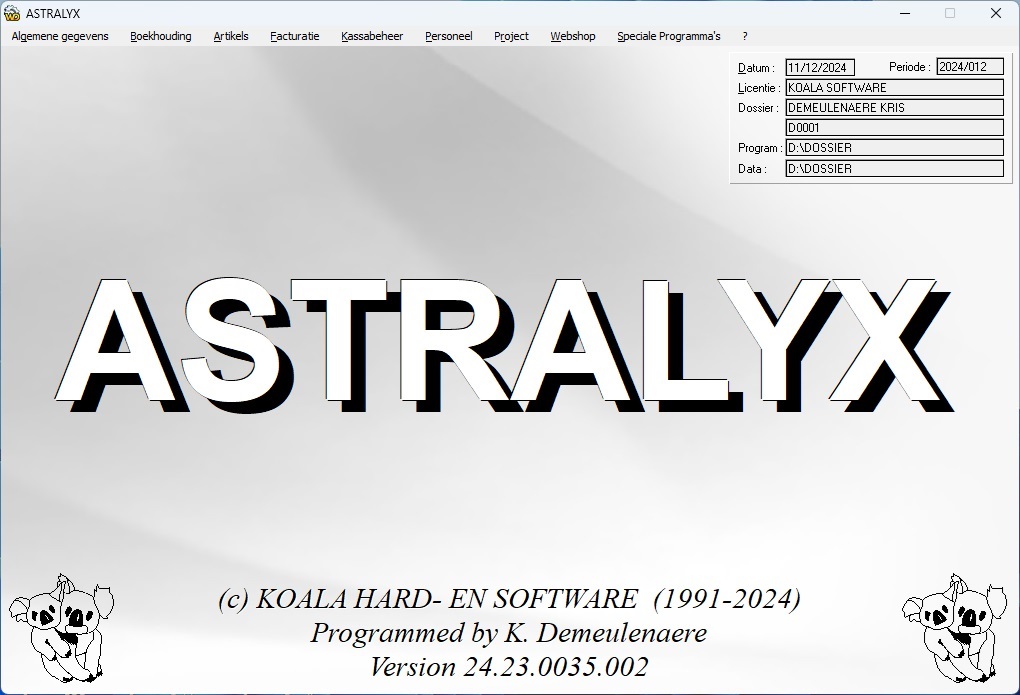The image size is (1020, 695).
Task: Click the Program label
Action: (760, 148)
